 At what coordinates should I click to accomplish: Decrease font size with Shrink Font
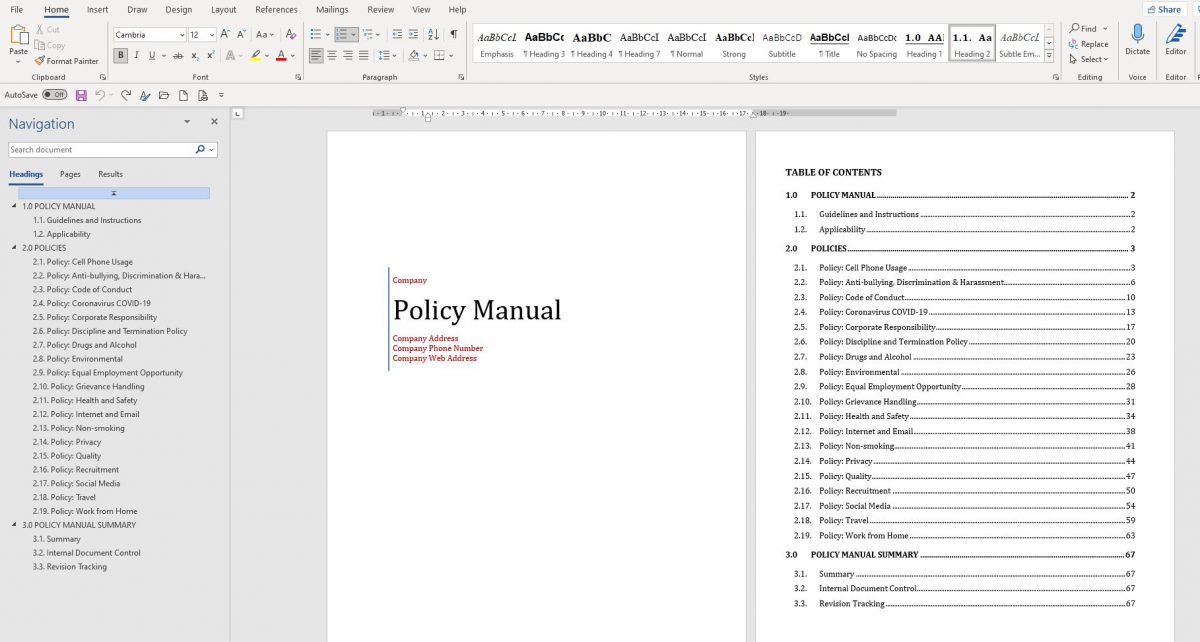pyautogui.click(x=240, y=35)
